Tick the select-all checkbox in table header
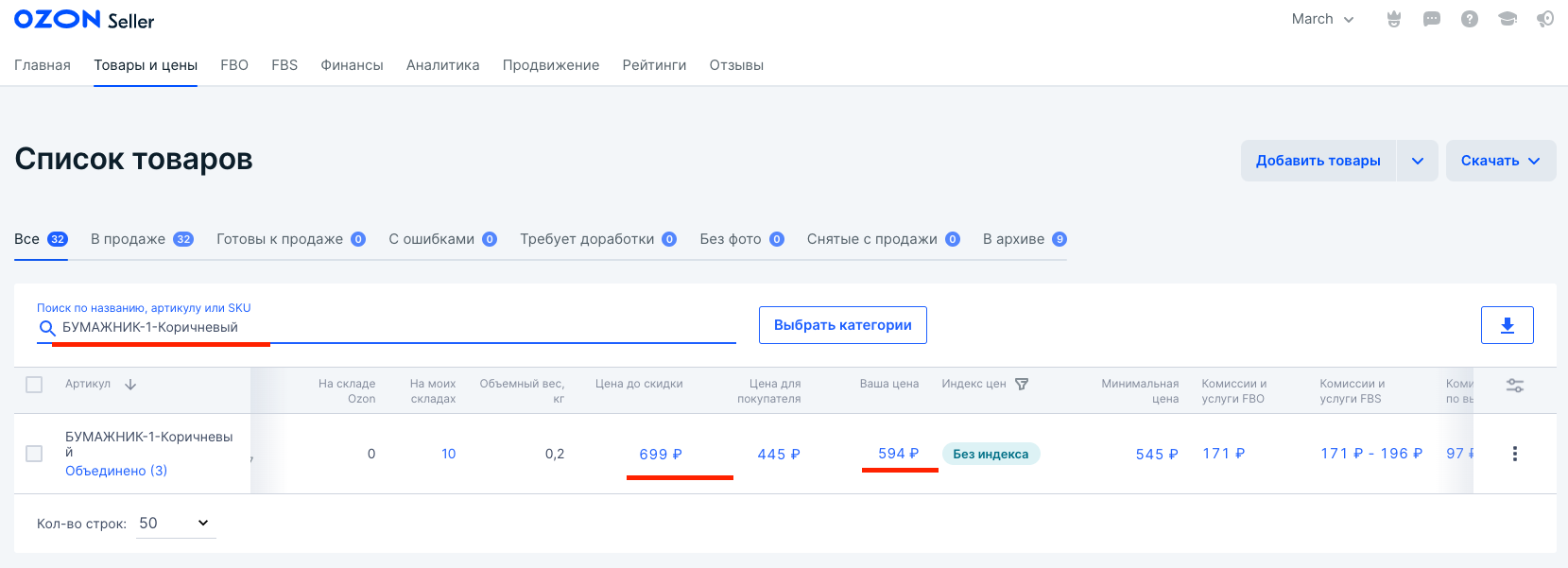Viewport: 1568px width, 568px height. coord(35,385)
